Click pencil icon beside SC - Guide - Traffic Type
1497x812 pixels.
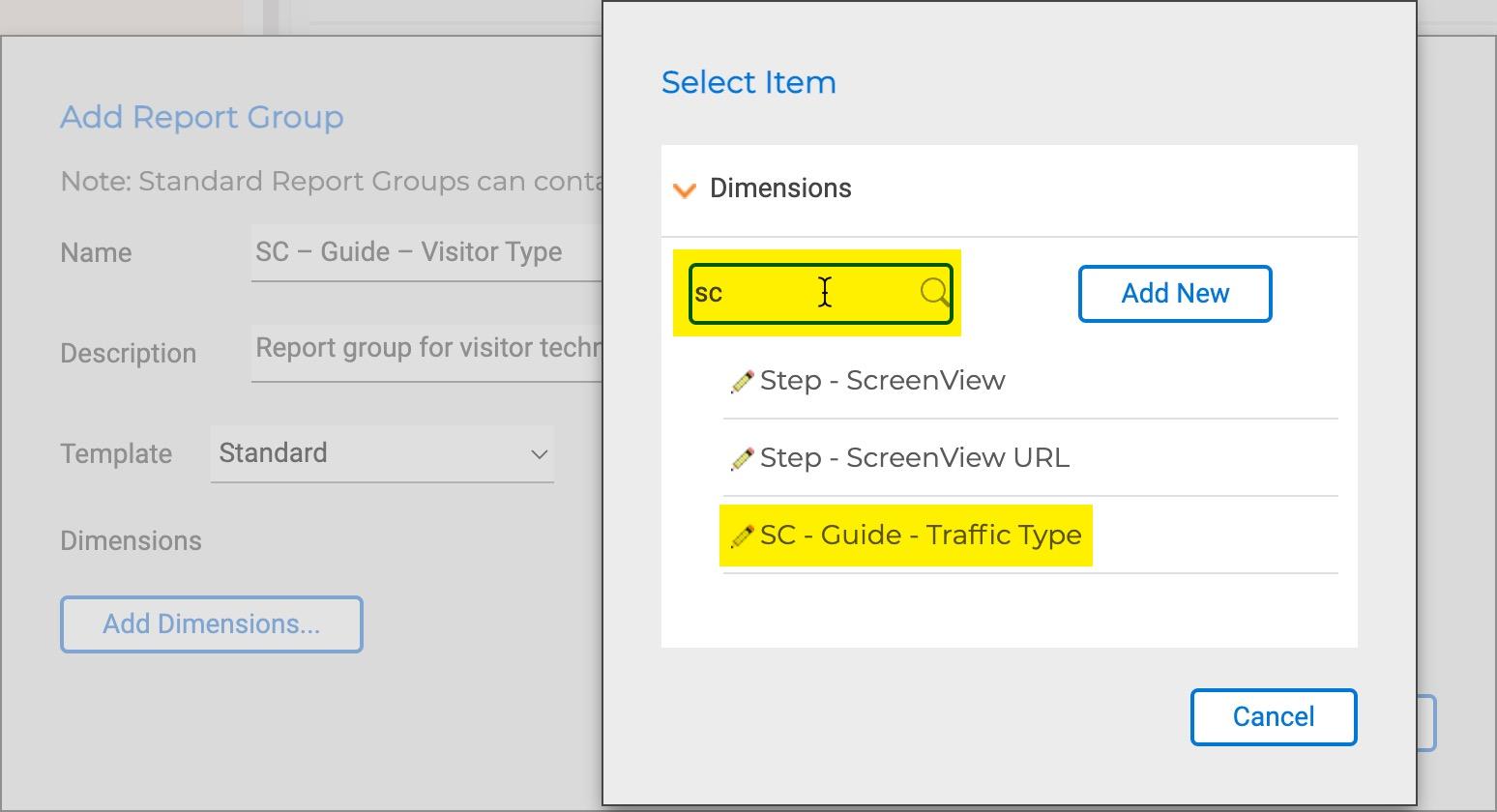click(742, 536)
